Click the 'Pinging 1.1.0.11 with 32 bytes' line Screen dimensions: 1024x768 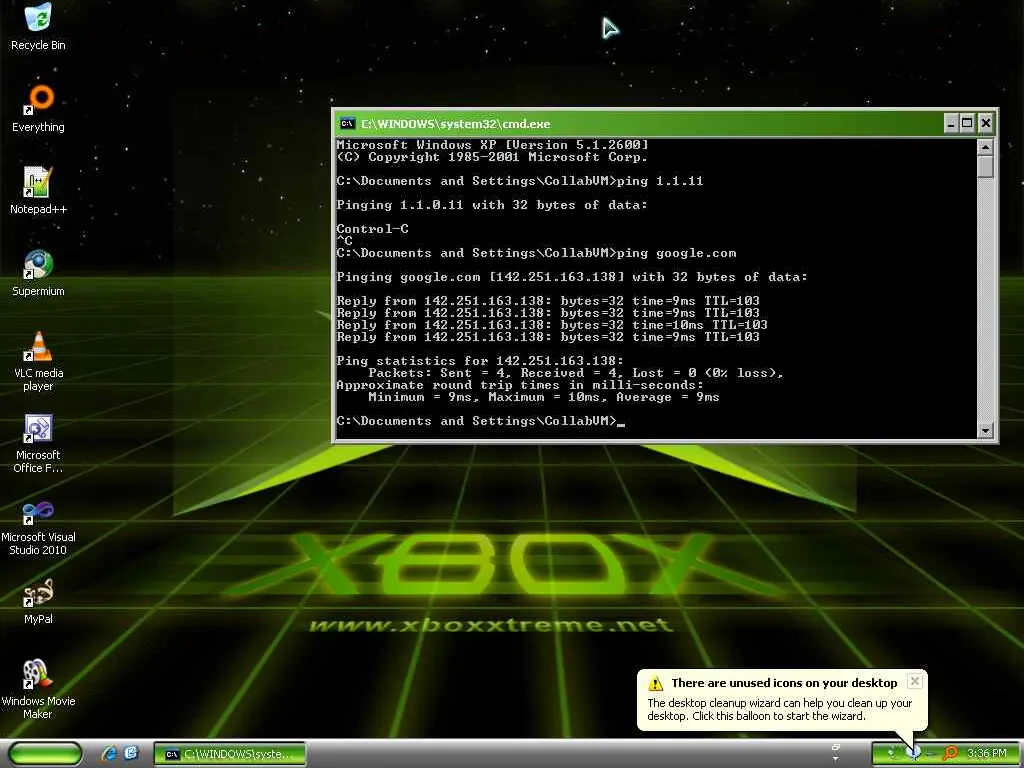click(492, 205)
